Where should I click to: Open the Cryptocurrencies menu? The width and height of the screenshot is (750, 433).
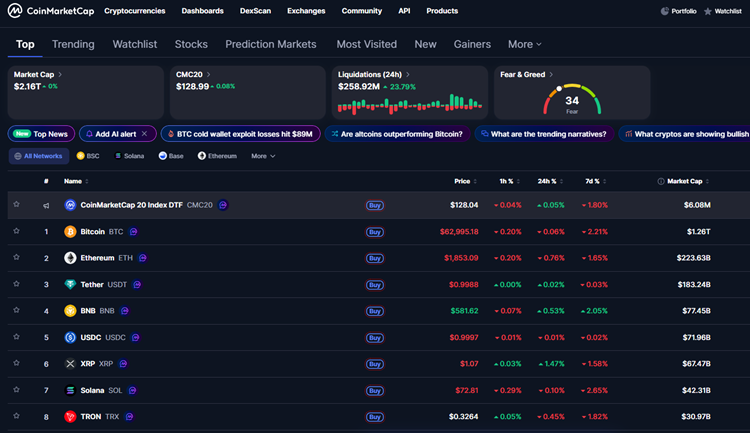pos(135,11)
